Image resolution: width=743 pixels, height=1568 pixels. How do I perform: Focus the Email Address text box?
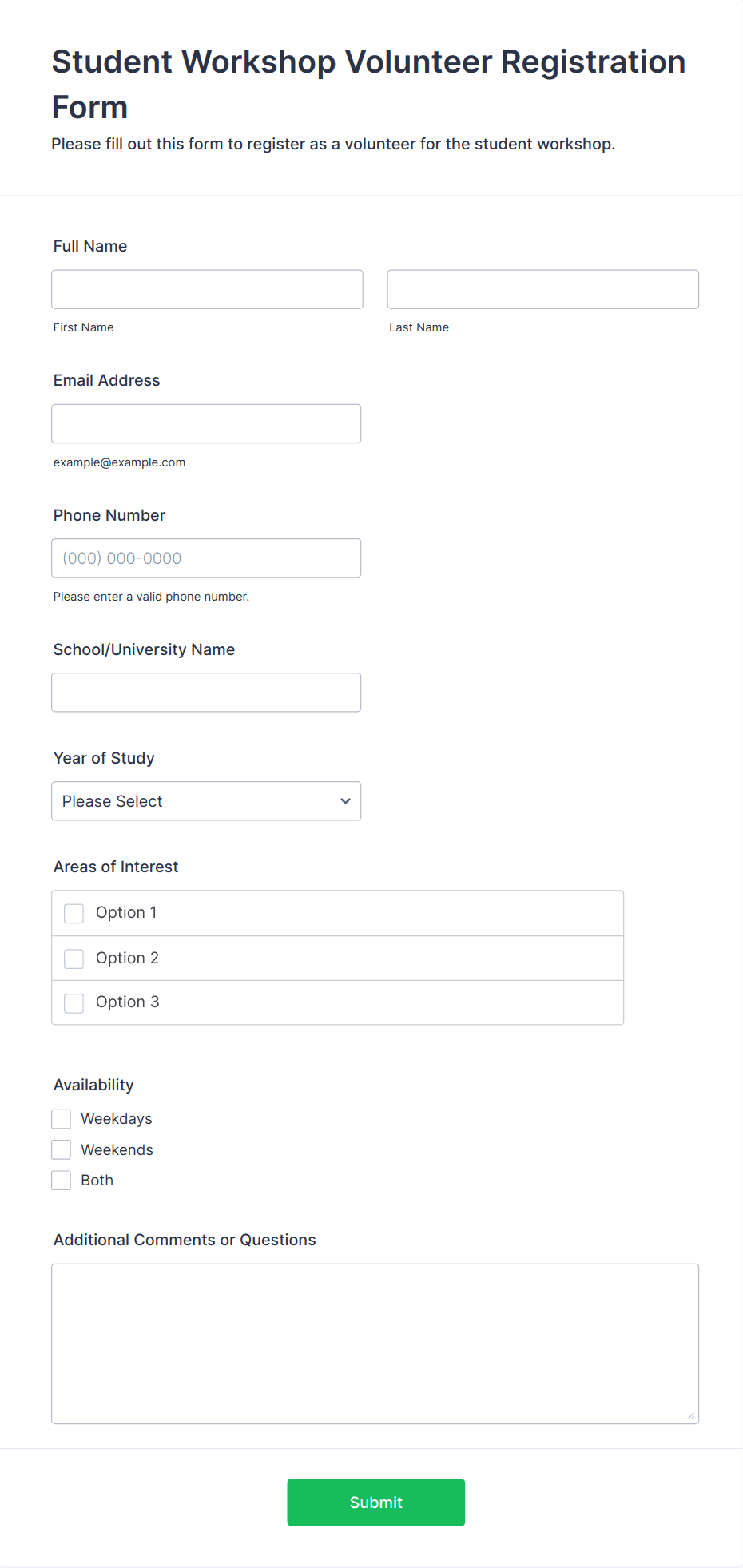pyautogui.click(x=206, y=423)
